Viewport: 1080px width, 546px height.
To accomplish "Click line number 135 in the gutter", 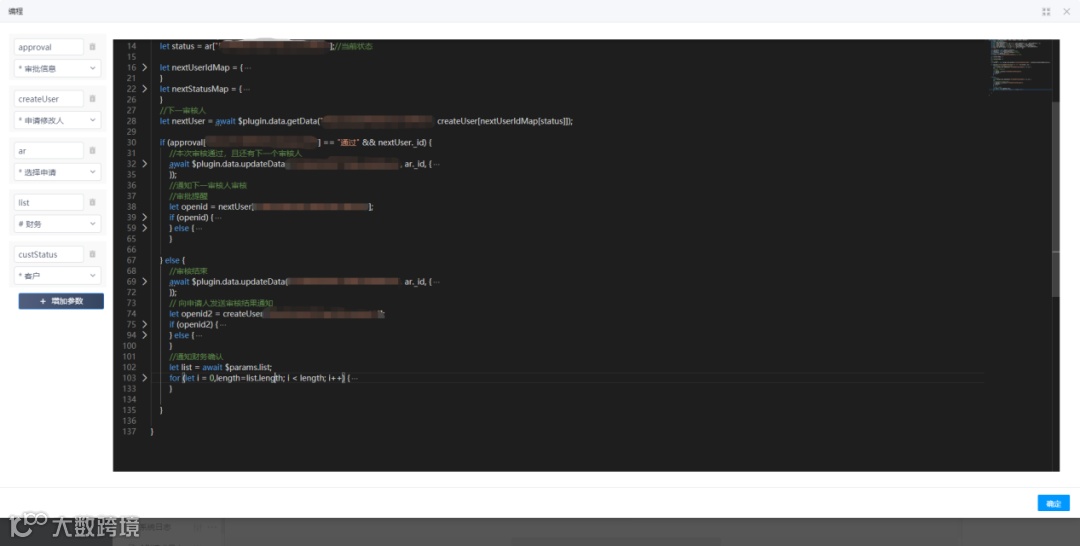I will point(128,410).
